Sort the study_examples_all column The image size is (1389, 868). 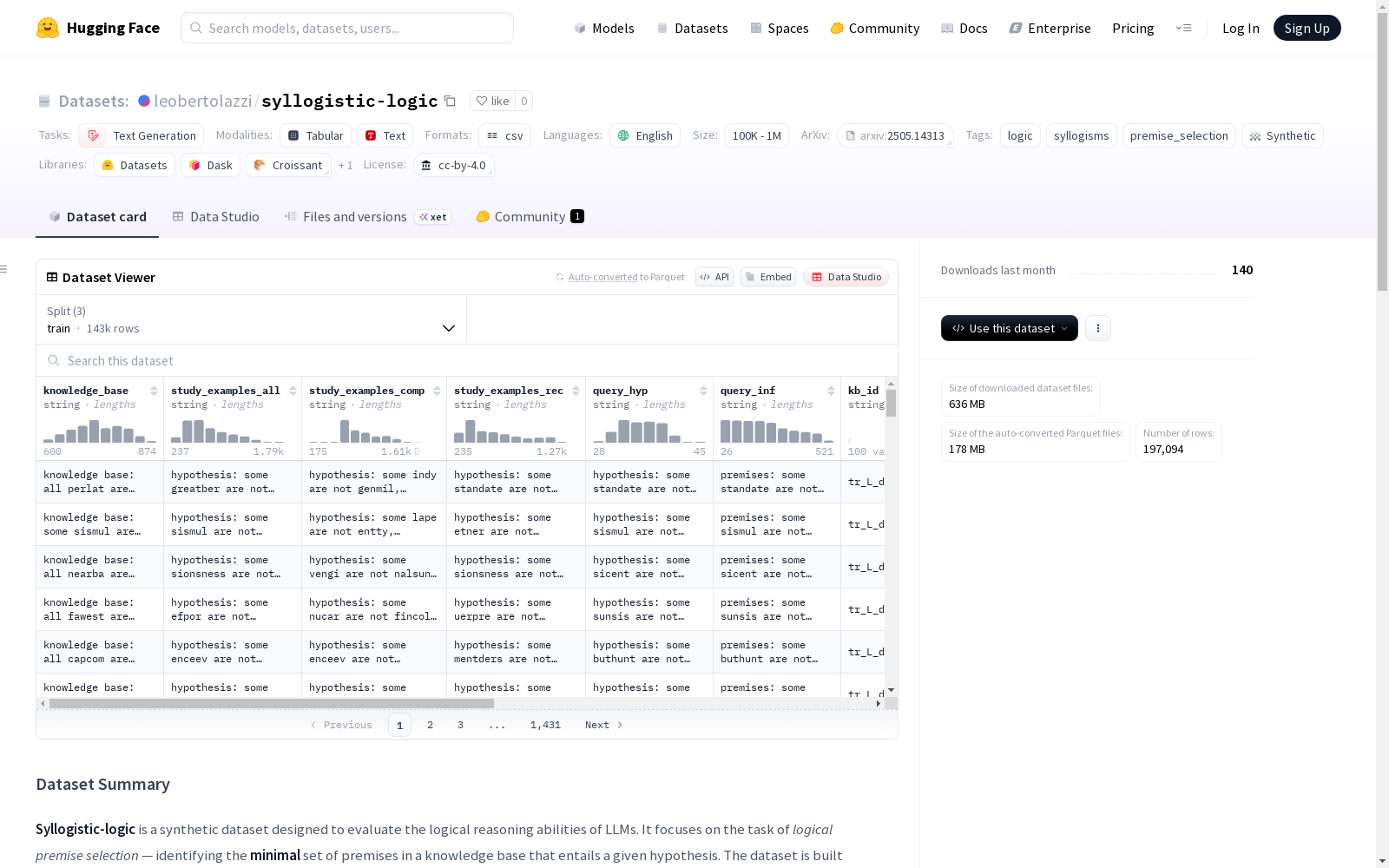pyautogui.click(x=293, y=391)
